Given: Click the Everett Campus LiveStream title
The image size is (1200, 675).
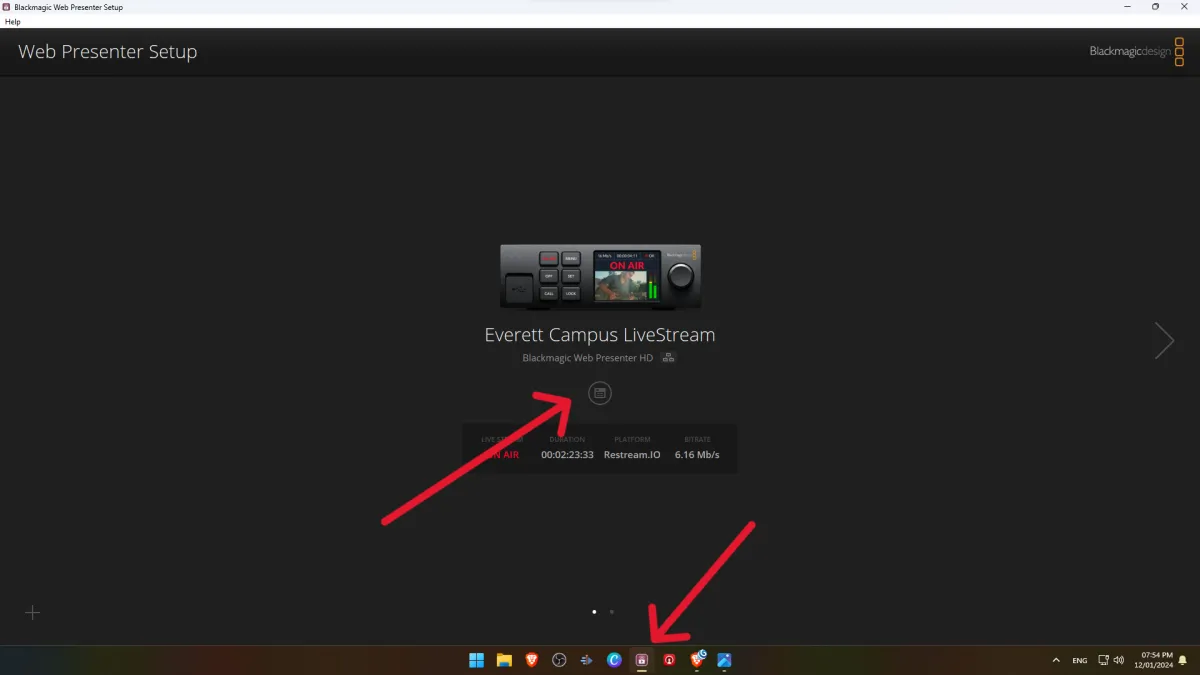Looking at the screenshot, I should (x=600, y=335).
